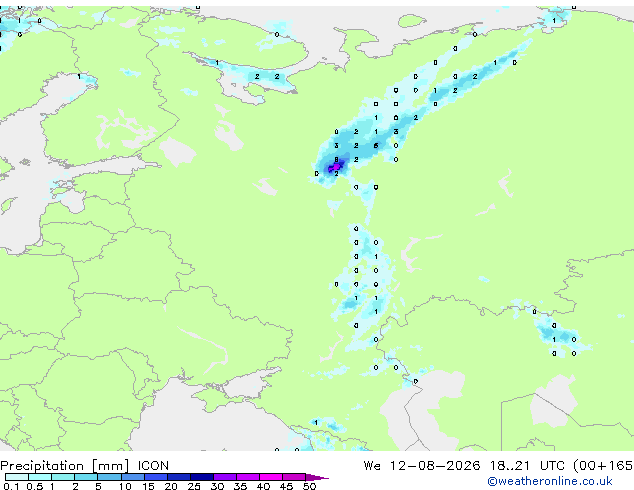Click the above-50 mm legend arrow tip
634x490 pixels.
[317, 477]
